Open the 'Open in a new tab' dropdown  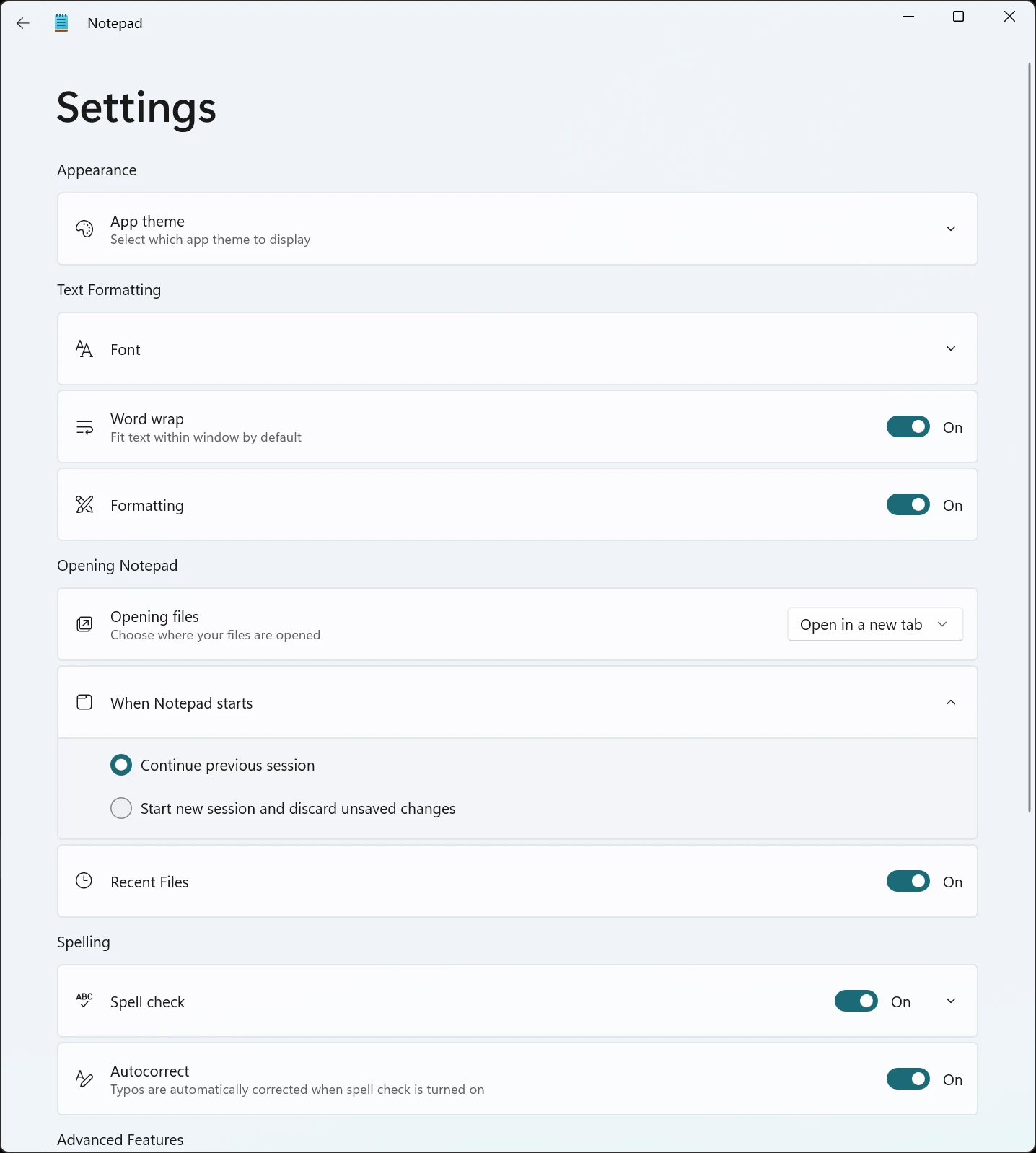click(875, 625)
